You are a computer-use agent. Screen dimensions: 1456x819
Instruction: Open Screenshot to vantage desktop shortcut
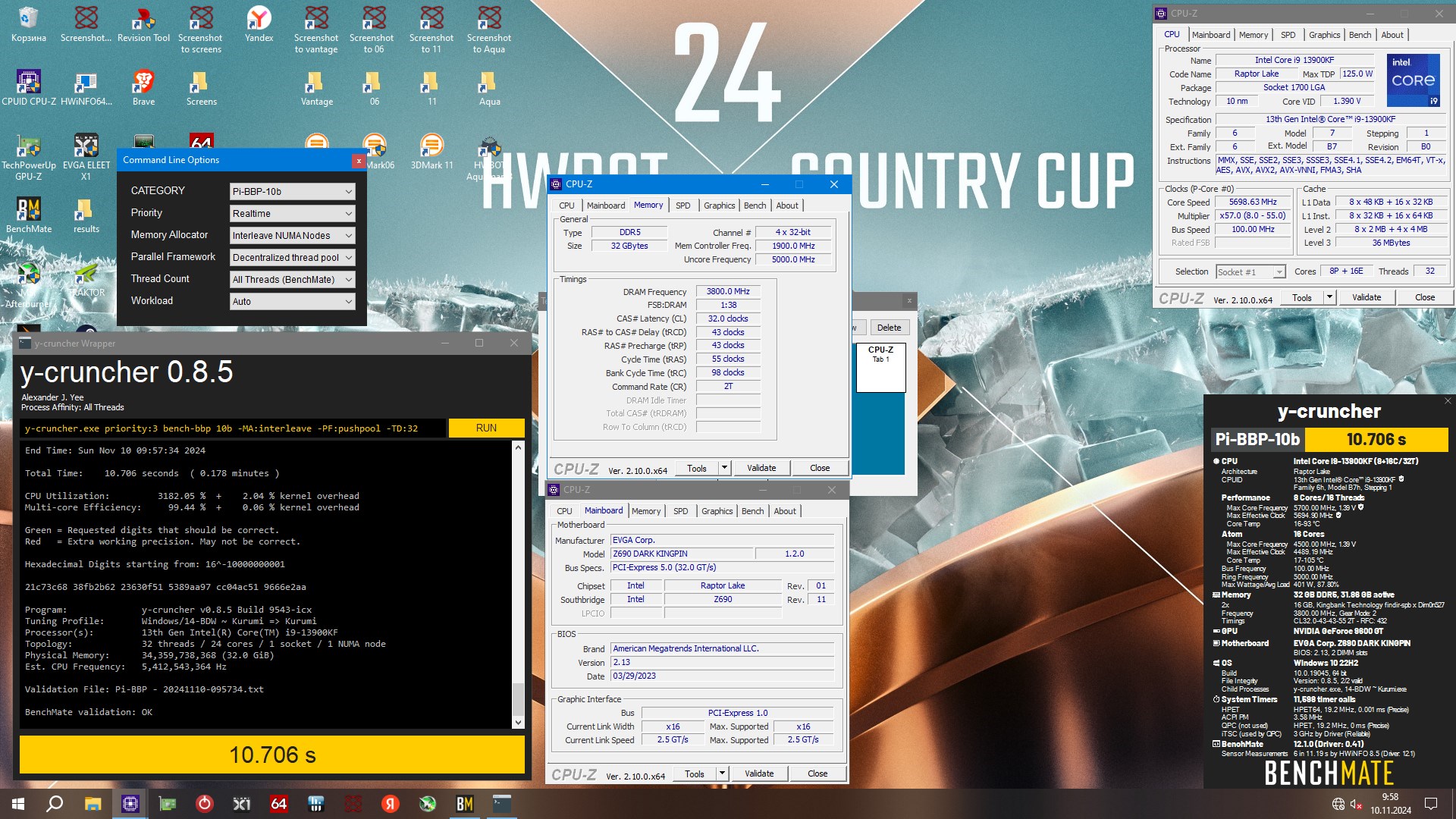pos(316,30)
